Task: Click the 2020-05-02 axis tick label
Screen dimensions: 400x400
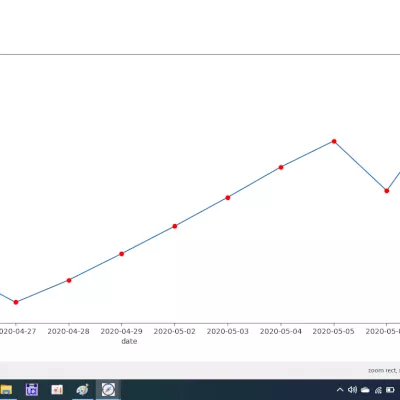Action: point(174,331)
